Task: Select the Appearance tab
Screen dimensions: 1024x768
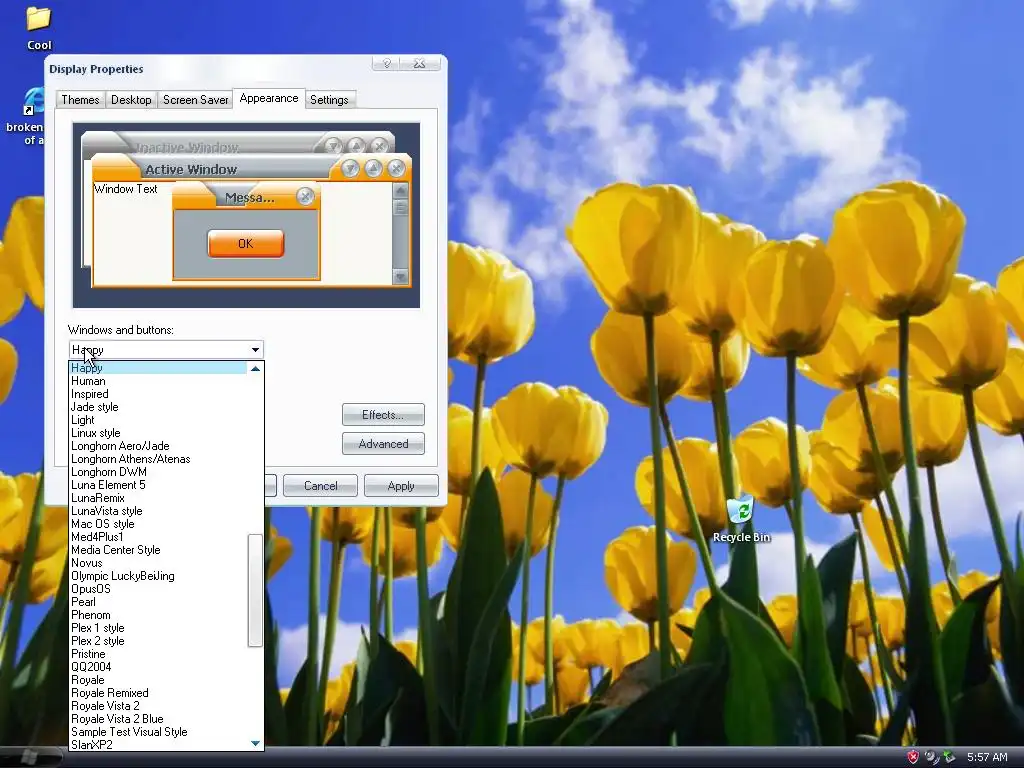Action: (x=268, y=98)
